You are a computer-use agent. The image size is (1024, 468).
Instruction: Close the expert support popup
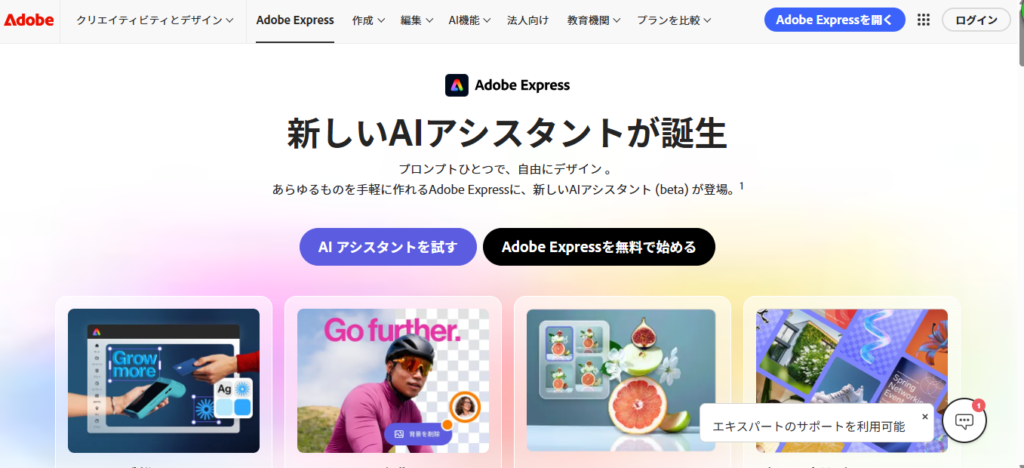925,416
